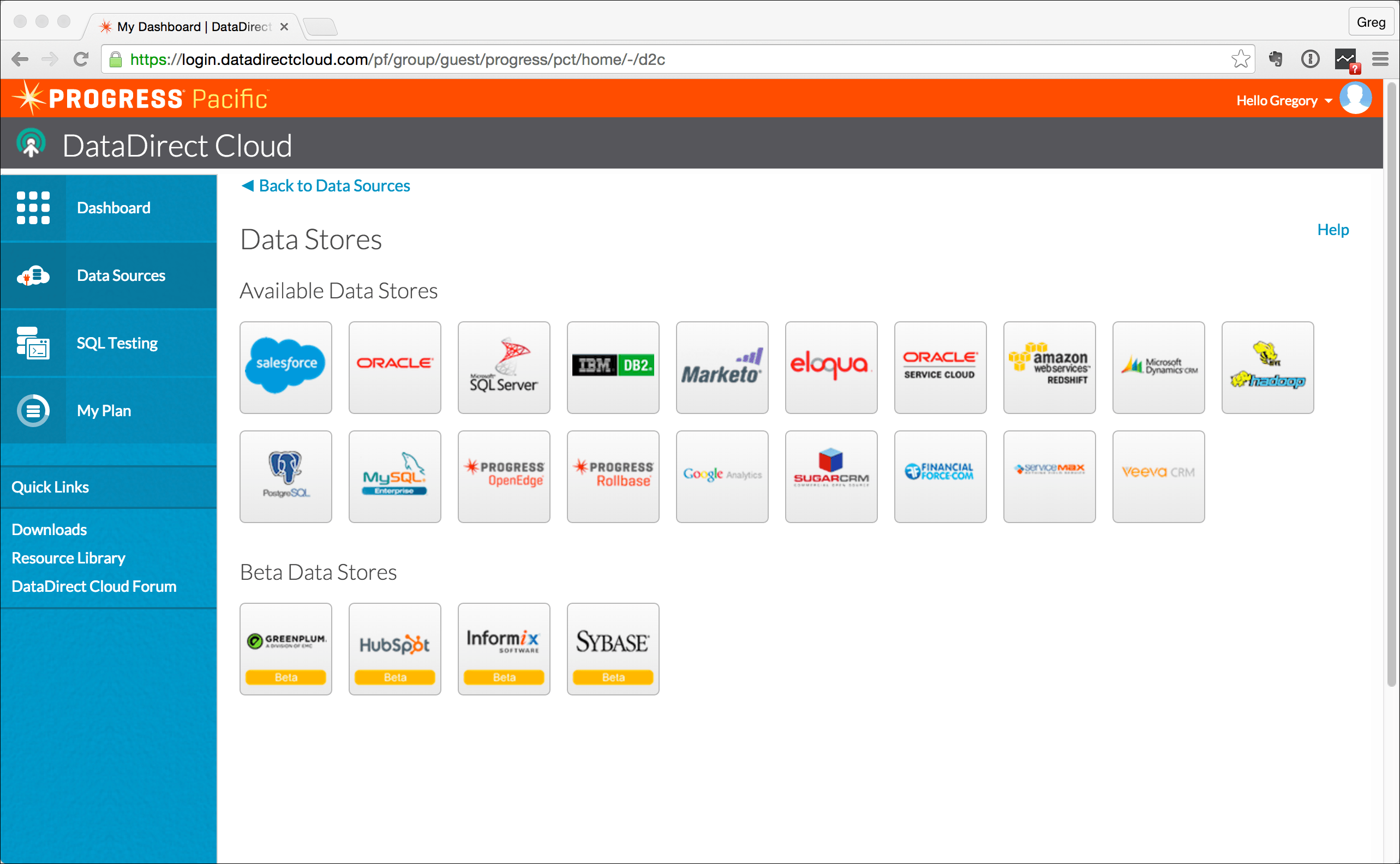The image size is (1400, 864).
Task: Choose the Progress Rollbase tile
Action: 613,477
